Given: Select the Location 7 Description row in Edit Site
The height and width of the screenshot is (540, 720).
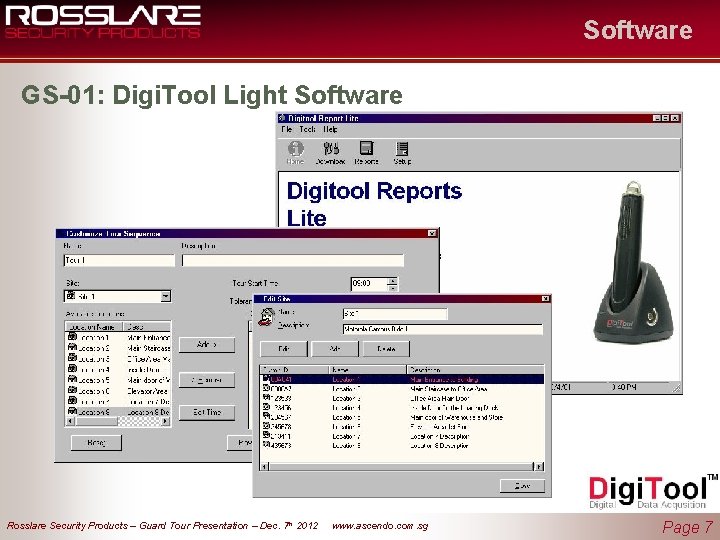Looking at the screenshot, I should coord(402,436).
